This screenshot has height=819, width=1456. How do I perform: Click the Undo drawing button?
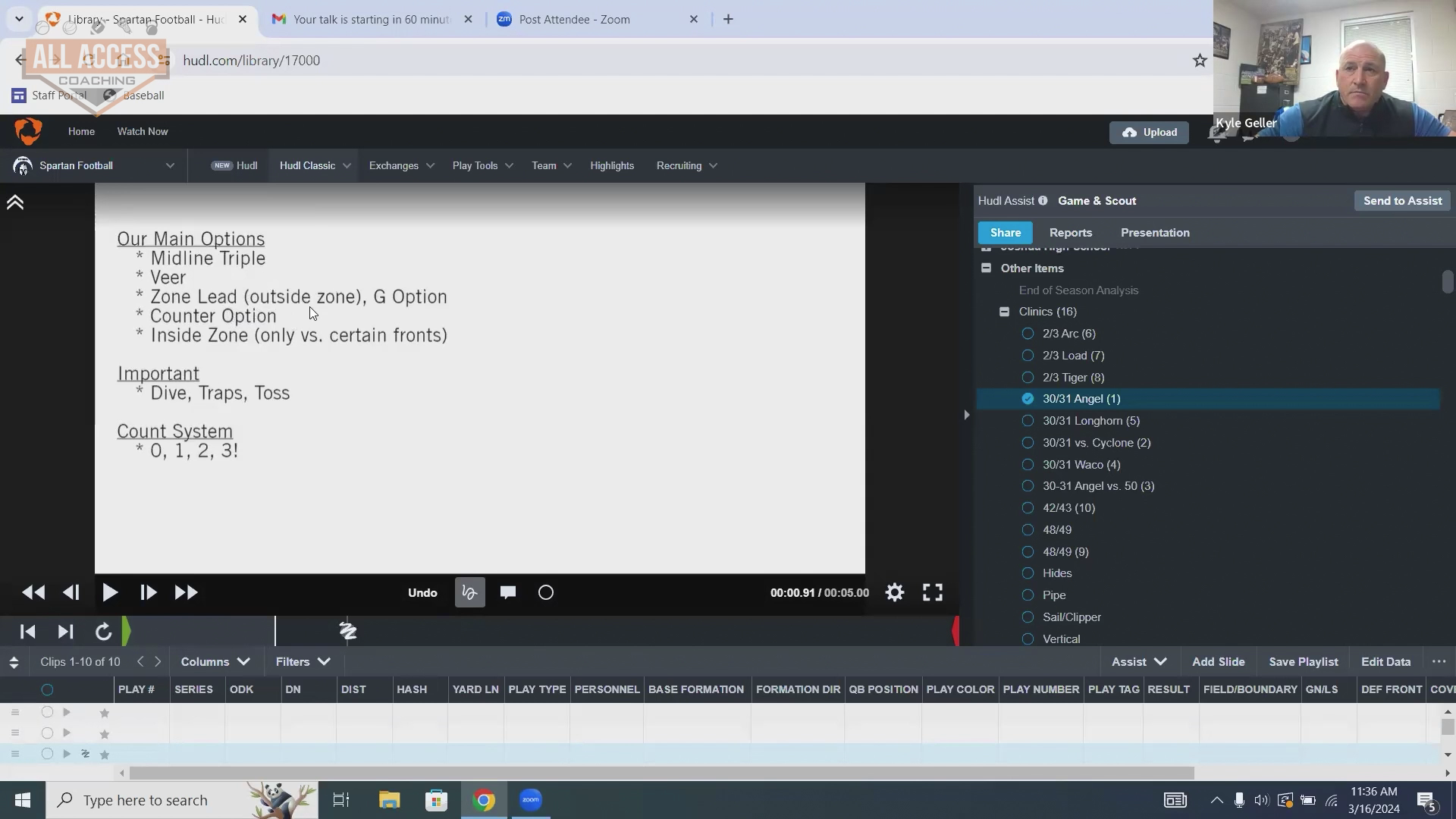pos(422,593)
